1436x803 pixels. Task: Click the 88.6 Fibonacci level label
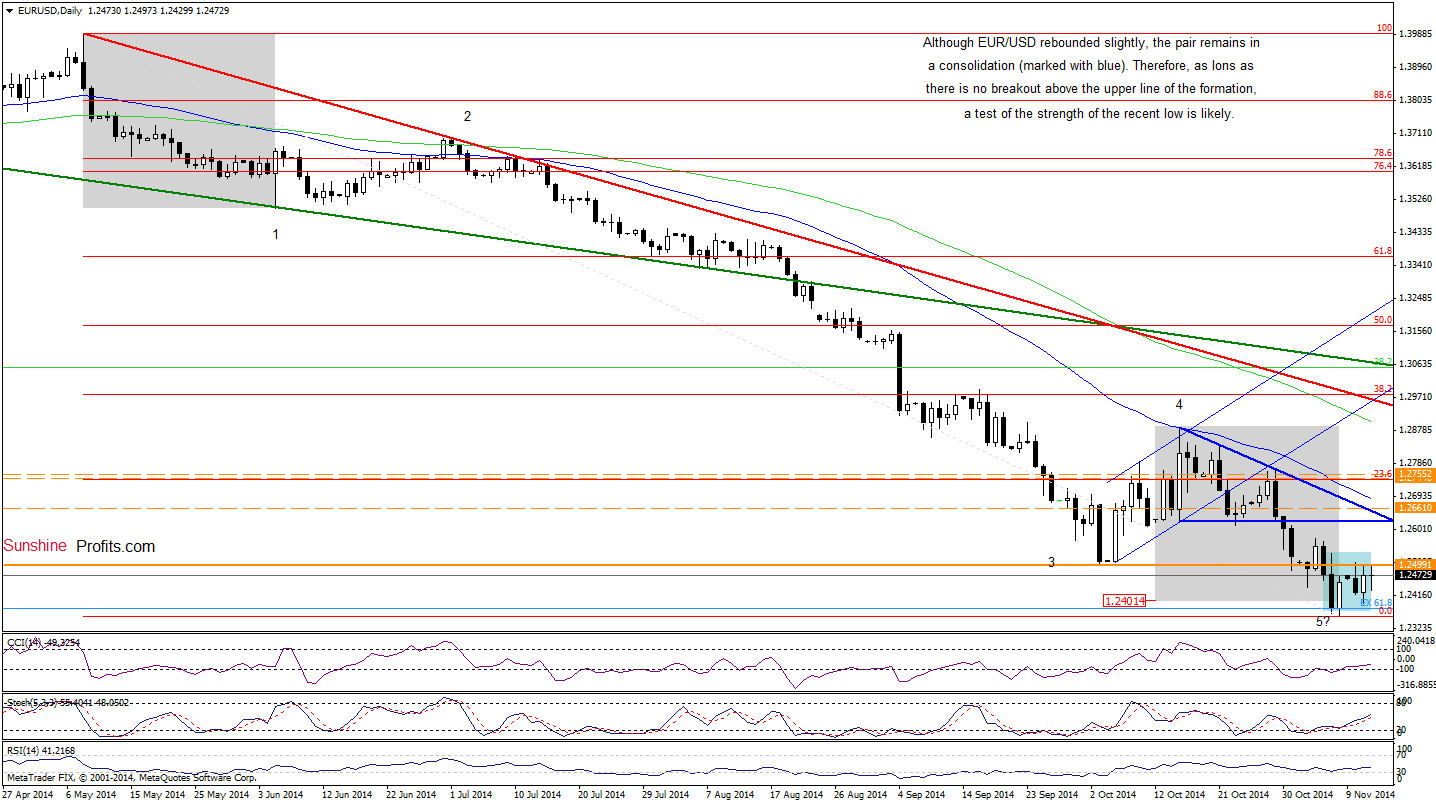tap(1384, 94)
